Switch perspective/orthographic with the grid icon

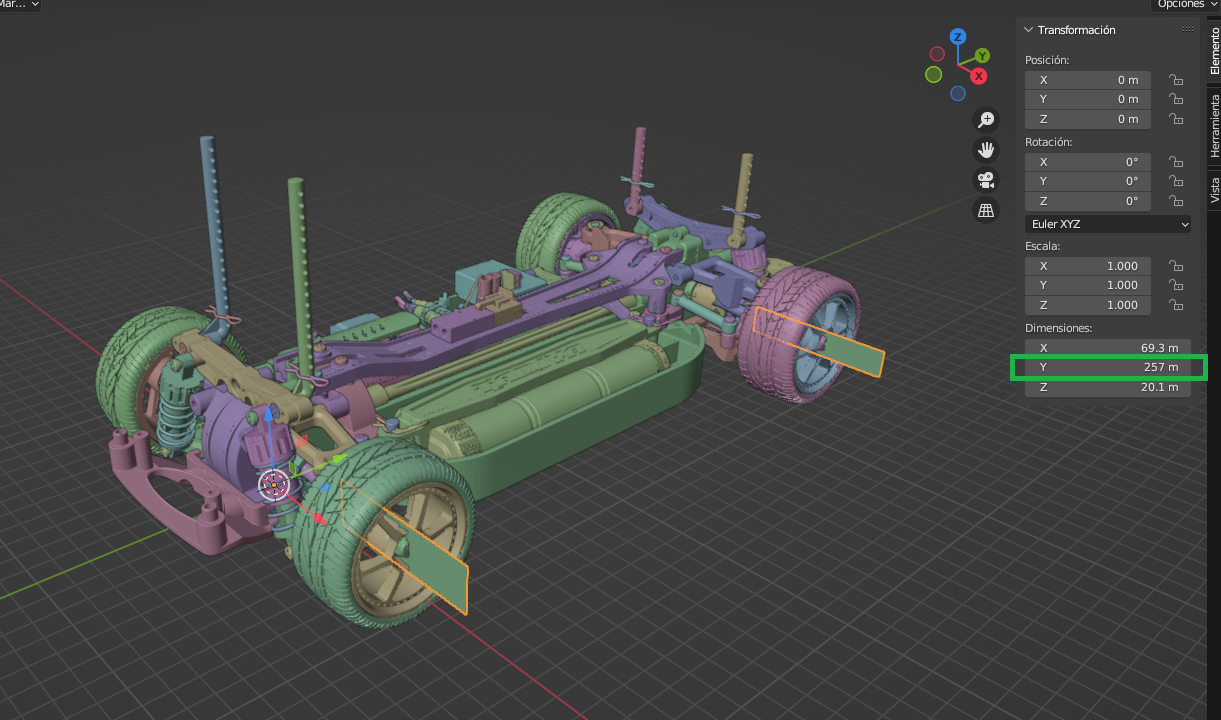986,210
